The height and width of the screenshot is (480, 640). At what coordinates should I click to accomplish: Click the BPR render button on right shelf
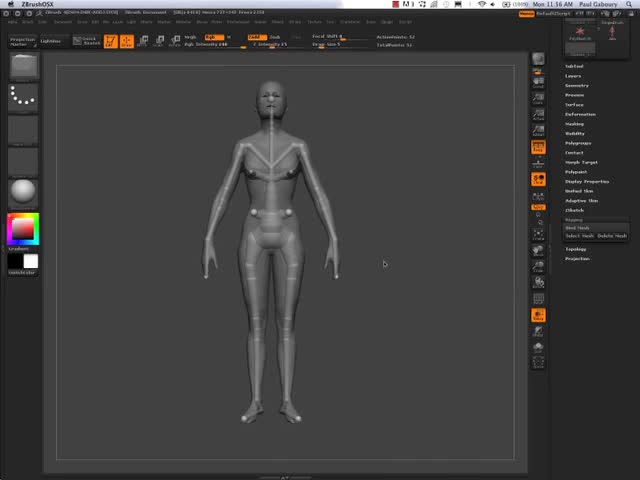point(538,60)
